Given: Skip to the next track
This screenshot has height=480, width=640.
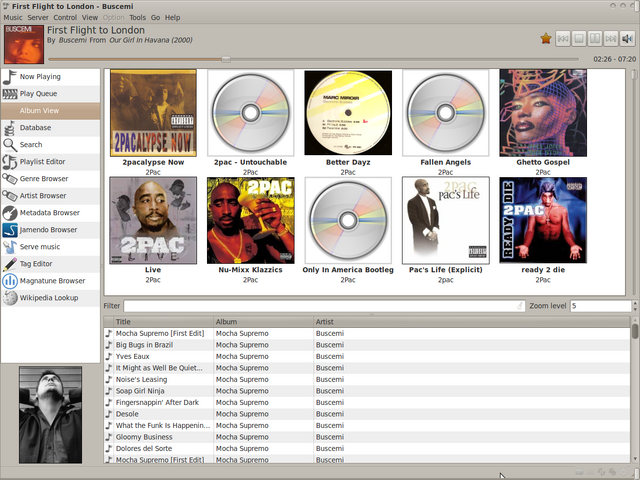Looking at the screenshot, I should click(x=611, y=39).
